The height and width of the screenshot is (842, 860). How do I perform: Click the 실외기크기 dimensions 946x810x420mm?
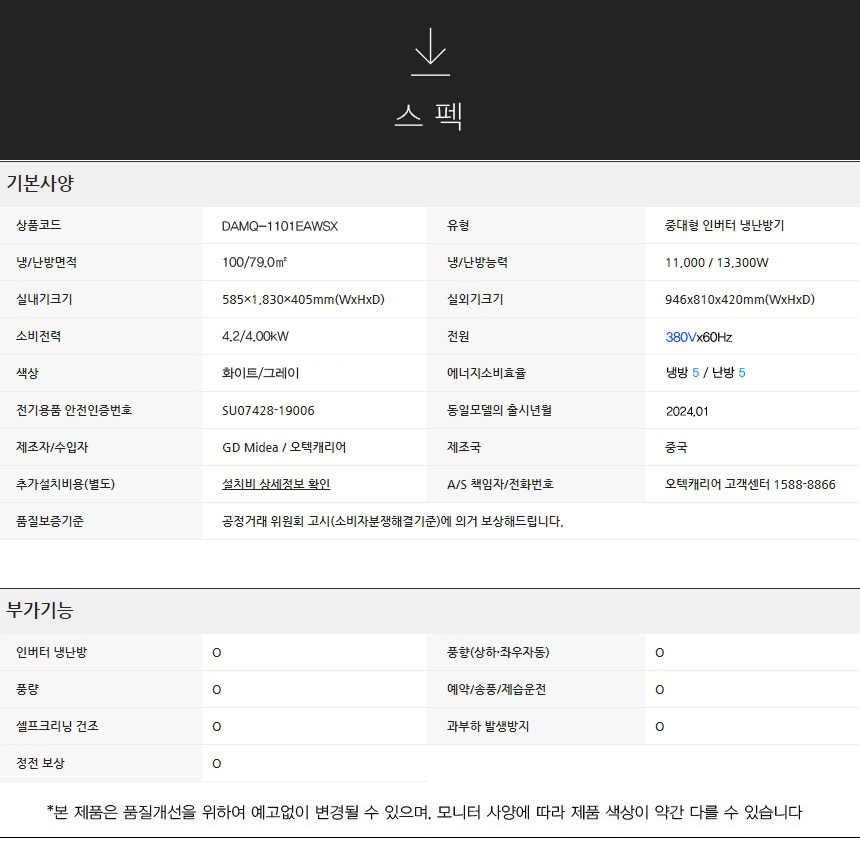click(x=739, y=300)
